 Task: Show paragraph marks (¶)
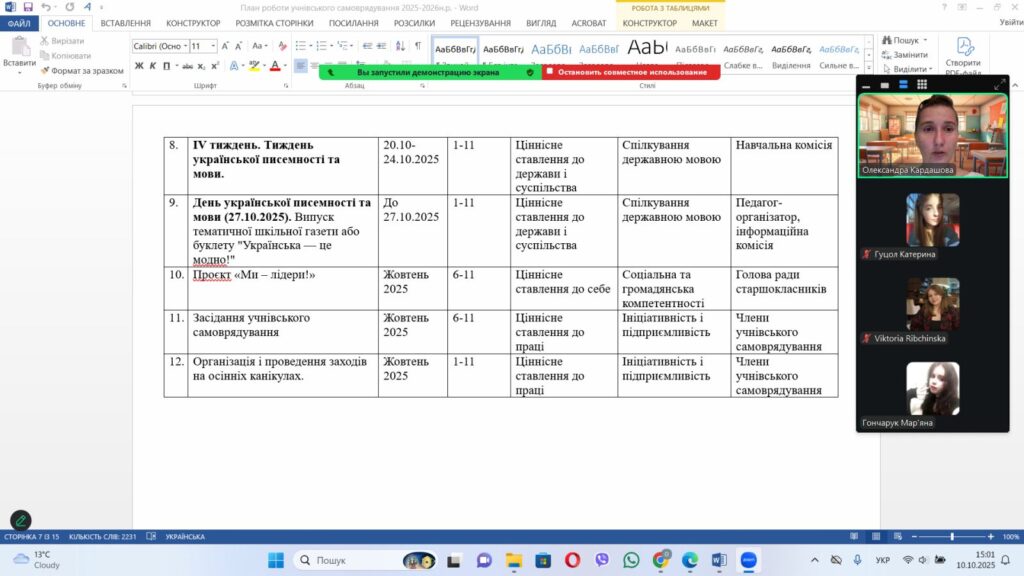417,46
